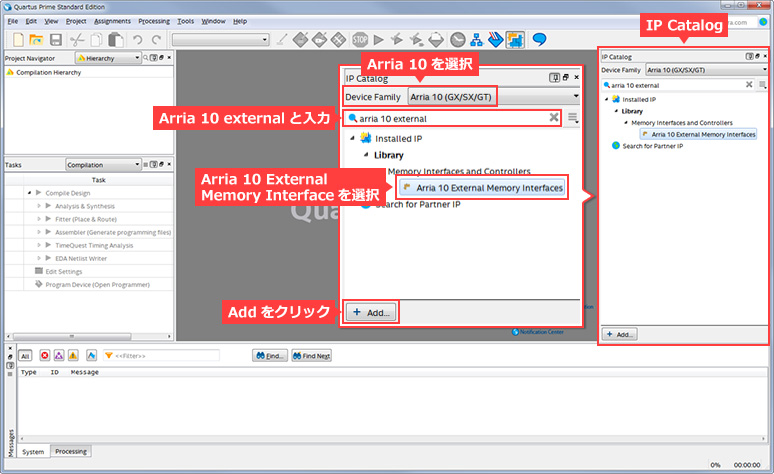The image size is (774, 474).
Task: Open the Compilation dropdown in Tasks panel
Action: click(103, 164)
